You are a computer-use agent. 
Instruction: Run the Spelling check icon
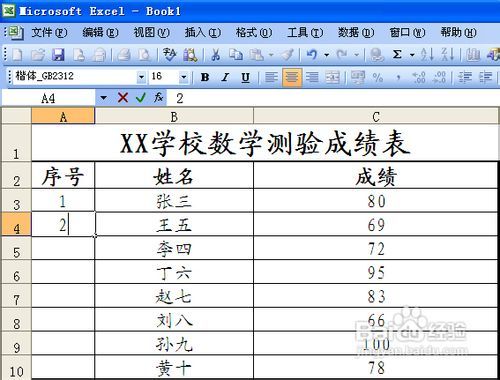coord(170,55)
